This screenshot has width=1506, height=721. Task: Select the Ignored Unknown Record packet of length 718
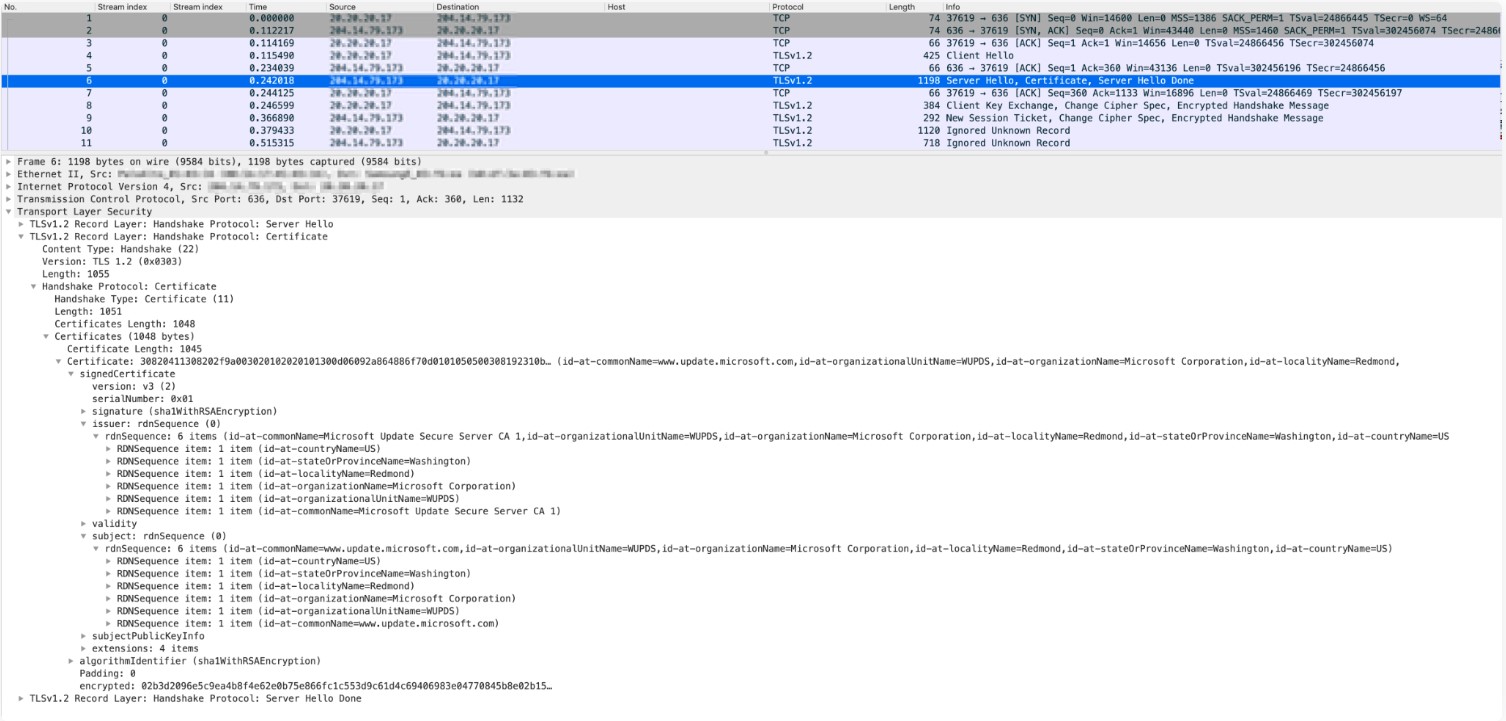point(752,143)
